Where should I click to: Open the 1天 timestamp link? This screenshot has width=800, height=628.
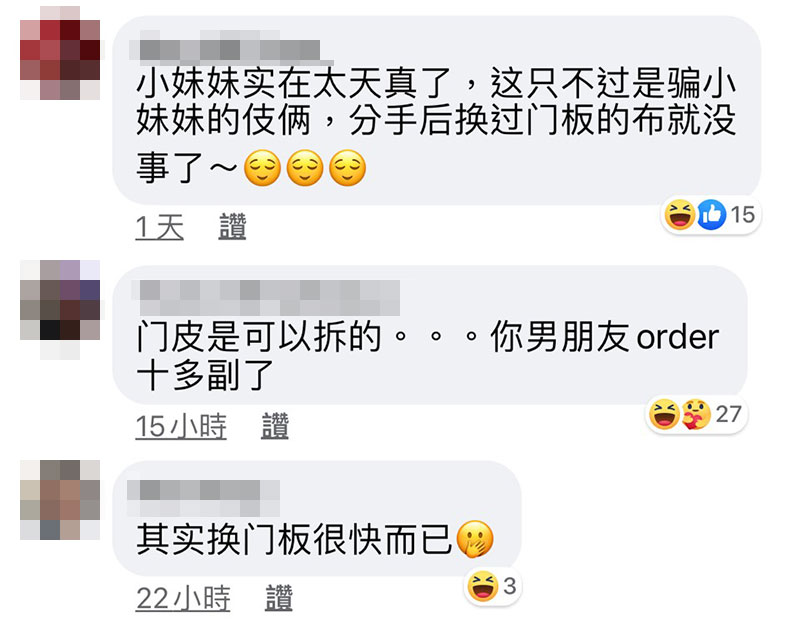(160, 227)
